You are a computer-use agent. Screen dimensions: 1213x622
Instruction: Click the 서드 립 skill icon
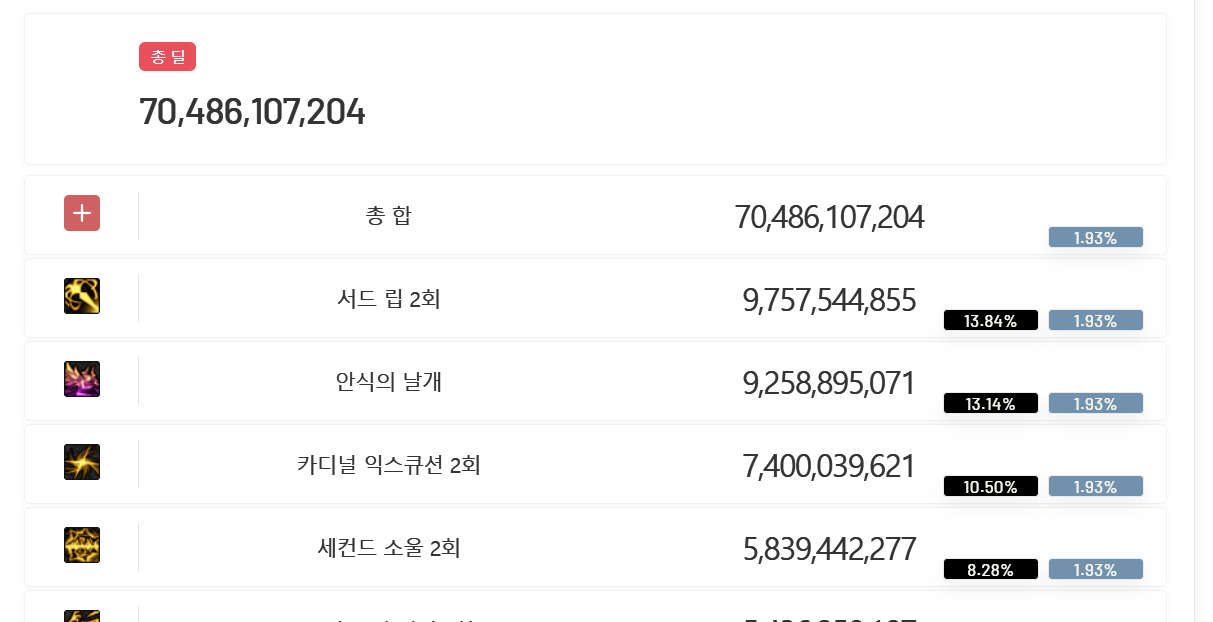[82, 296]
